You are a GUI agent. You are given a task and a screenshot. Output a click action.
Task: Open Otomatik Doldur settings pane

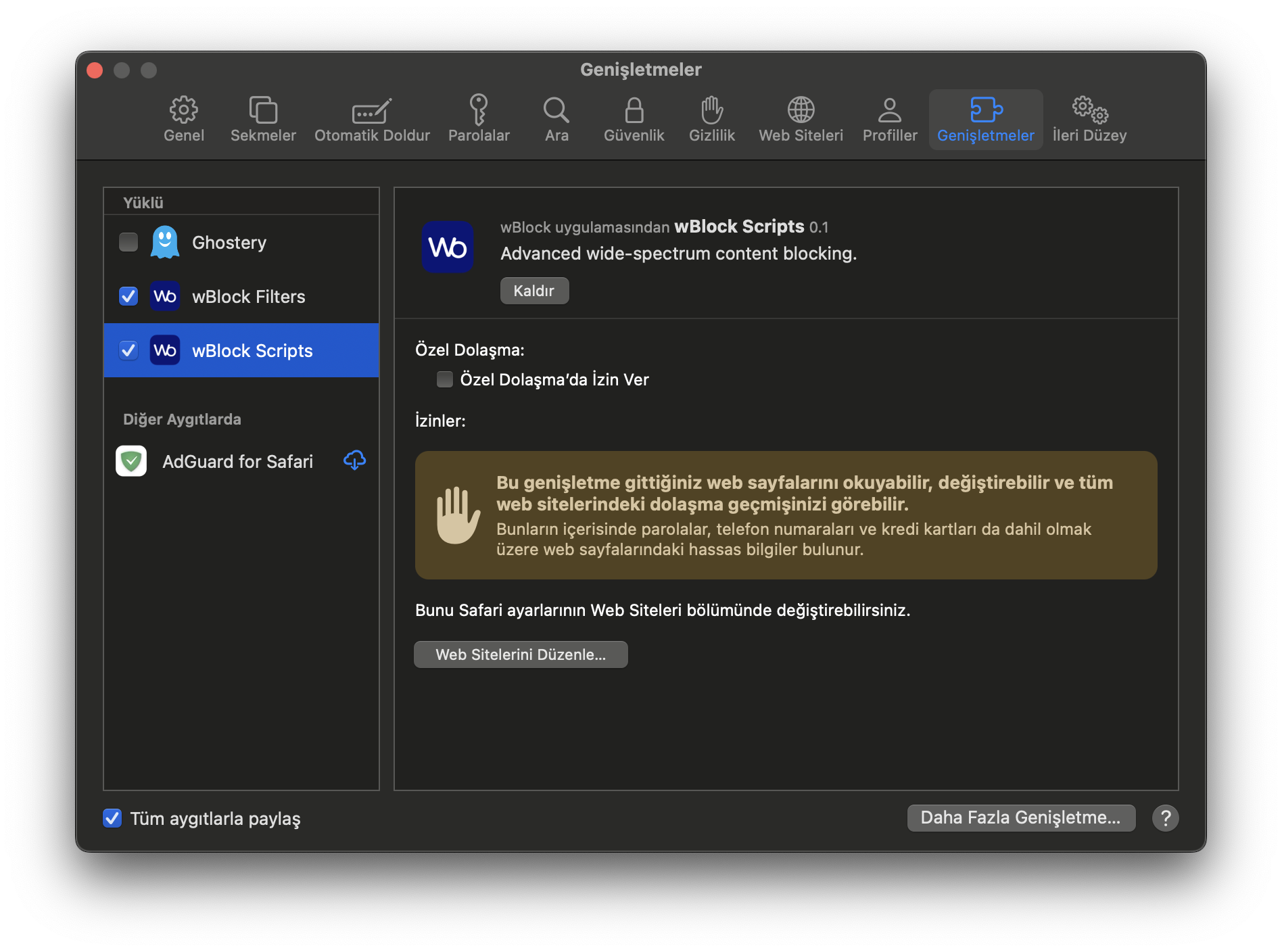(x=372, y=119)
